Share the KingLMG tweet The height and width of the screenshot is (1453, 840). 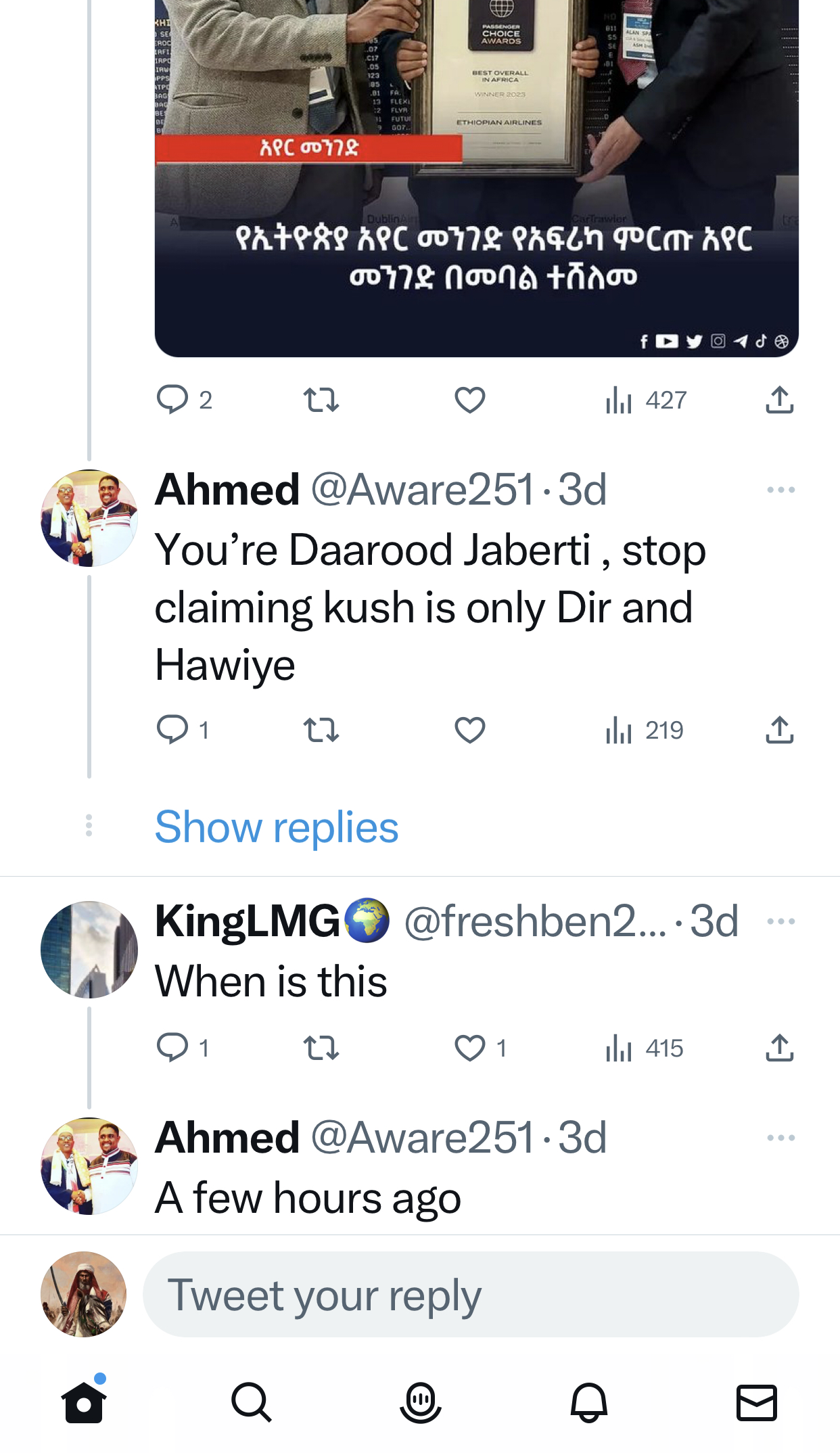(779, 1048)
